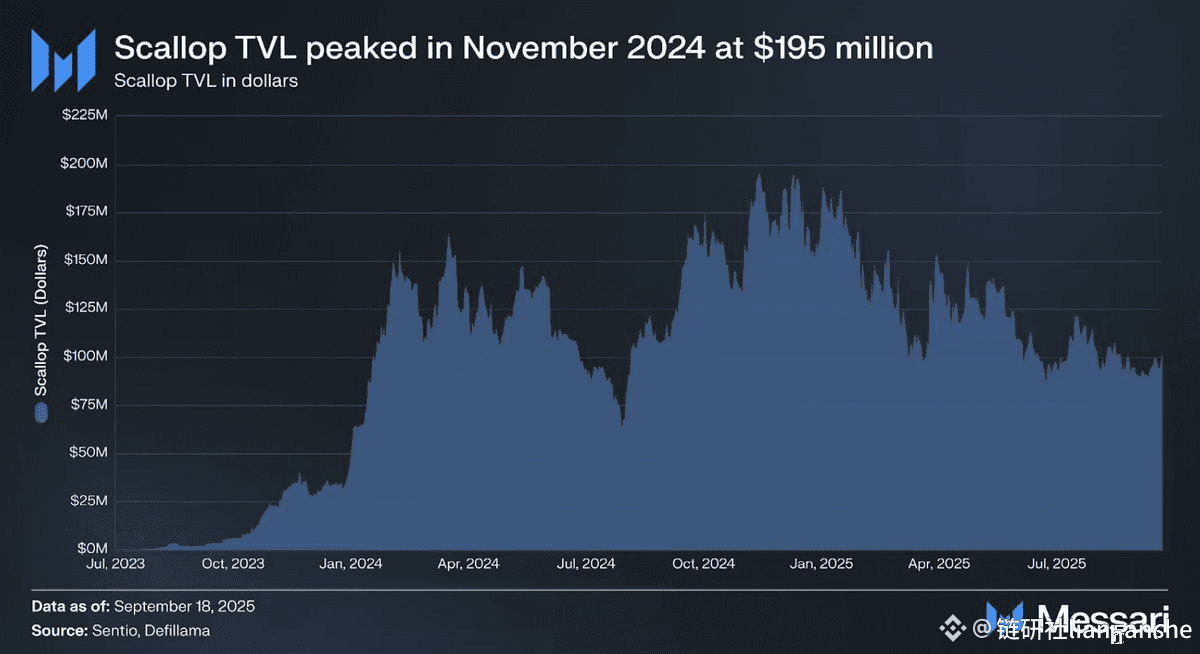Image resolution: width=1200 pixels, height=654 pixels.
Task: Click the Messari logo icon at bottom right
Action: (1005, 619)
